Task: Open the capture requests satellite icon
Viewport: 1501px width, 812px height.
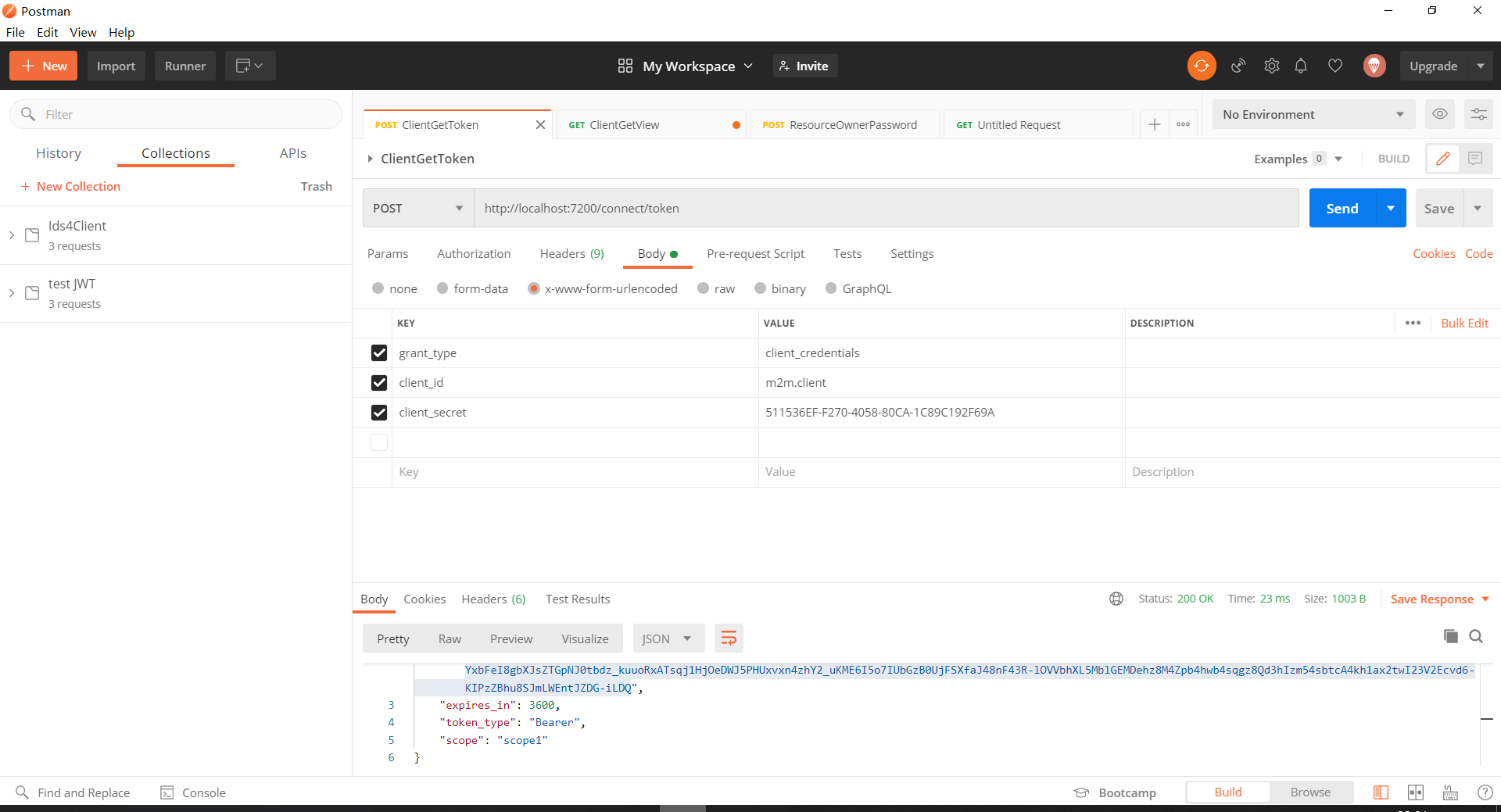Action: [x=1238, y=66]
